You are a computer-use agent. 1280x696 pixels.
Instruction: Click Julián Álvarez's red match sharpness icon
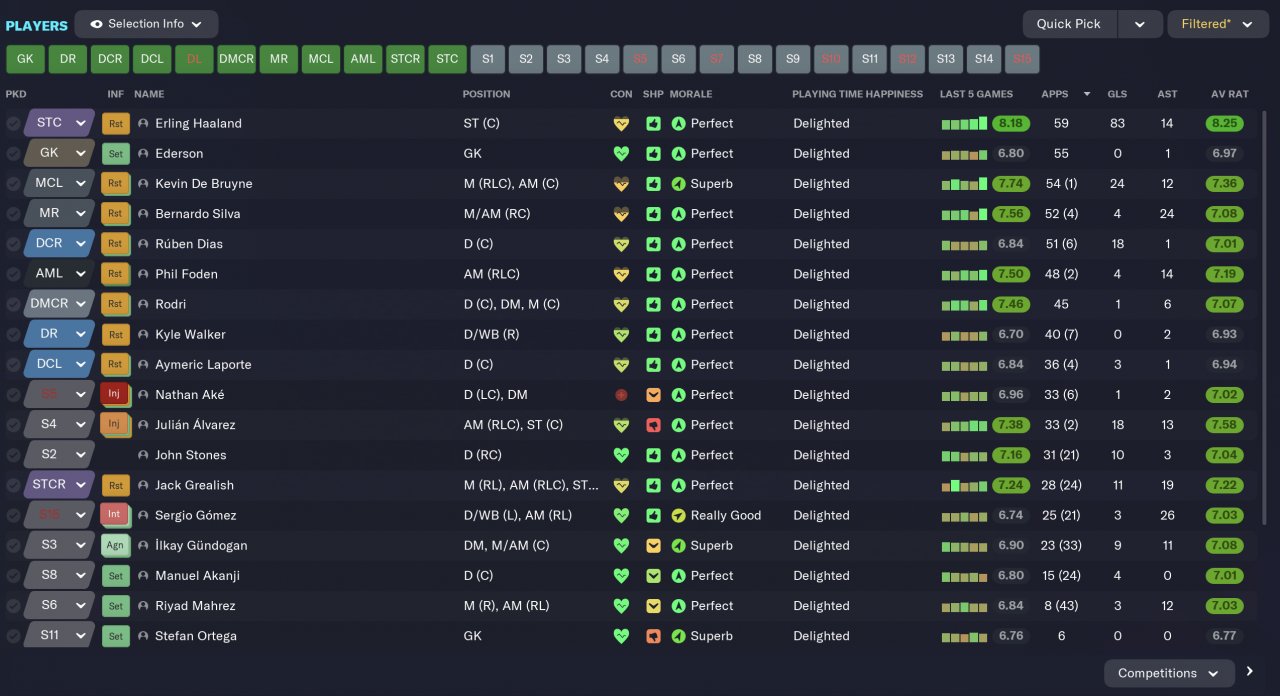tap(653, 425)
